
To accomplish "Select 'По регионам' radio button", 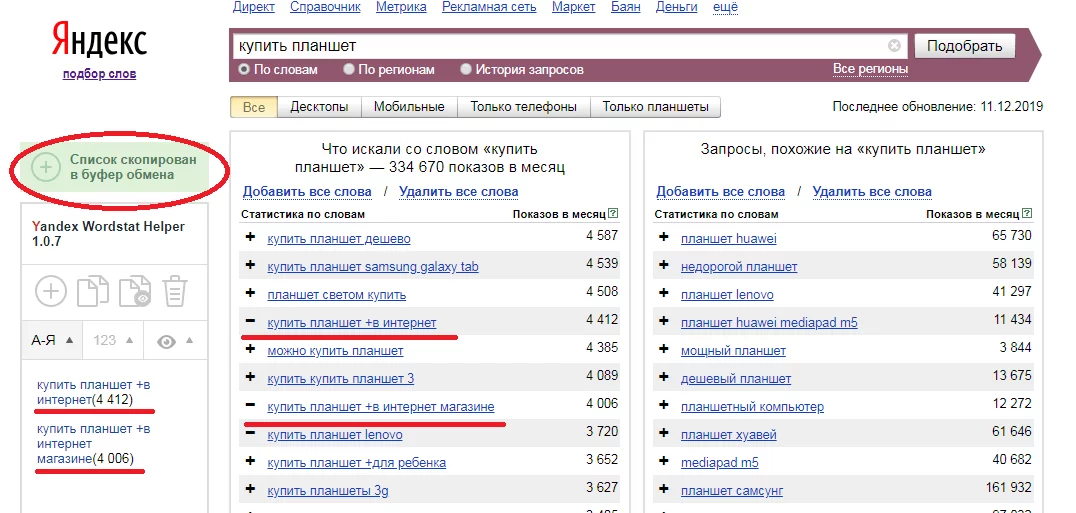I will [349, 69].
